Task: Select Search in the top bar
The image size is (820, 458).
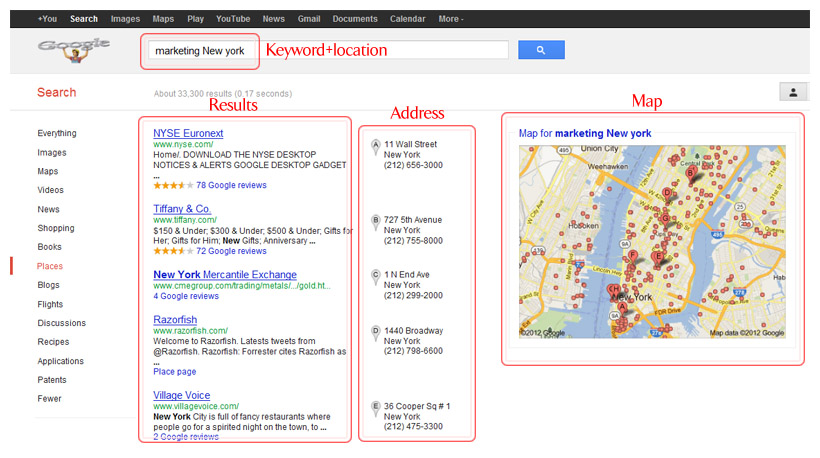Action: [84, 19]
